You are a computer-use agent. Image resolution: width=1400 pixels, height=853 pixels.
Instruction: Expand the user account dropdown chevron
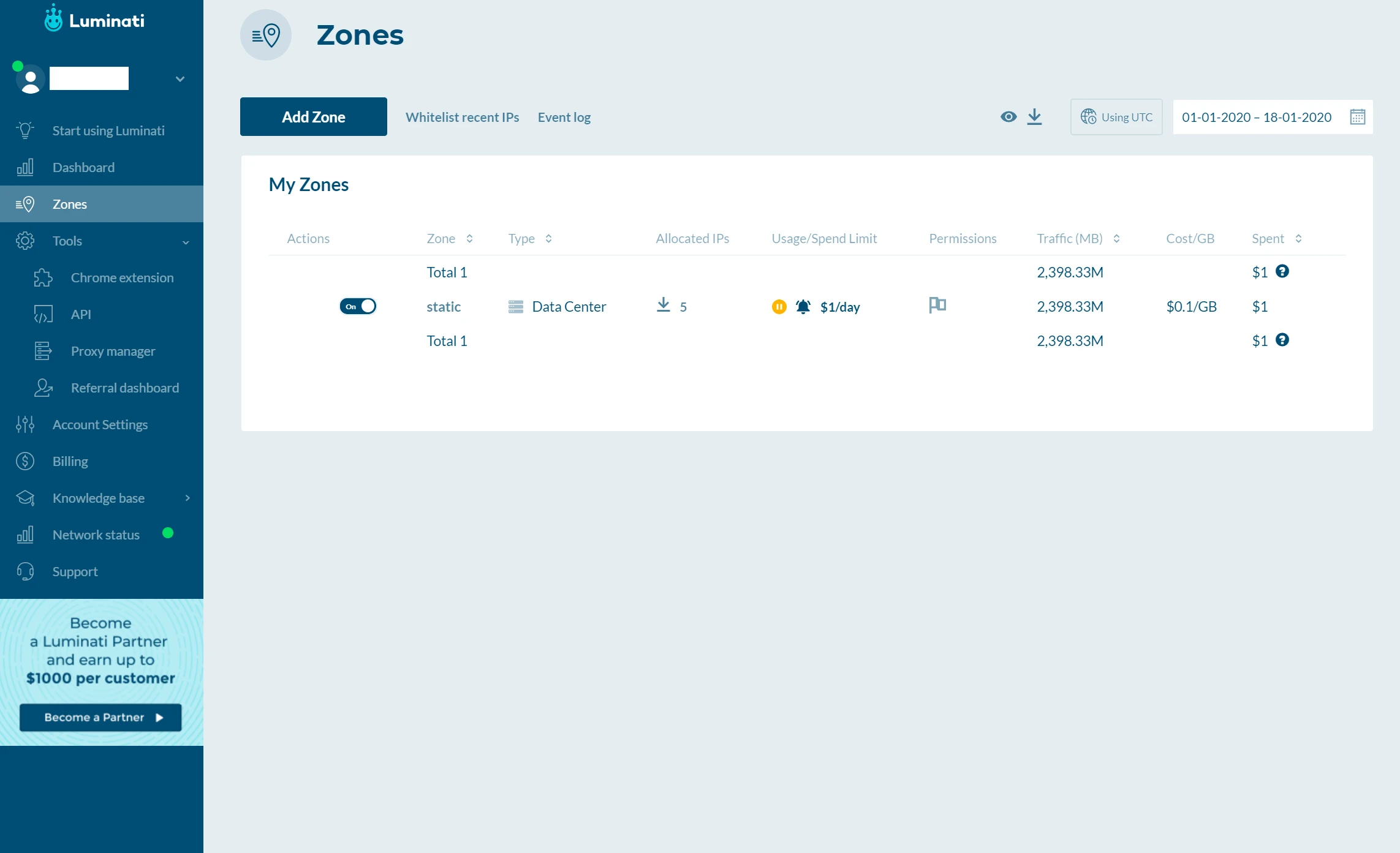pyautogui.click(x=180, y=79)
